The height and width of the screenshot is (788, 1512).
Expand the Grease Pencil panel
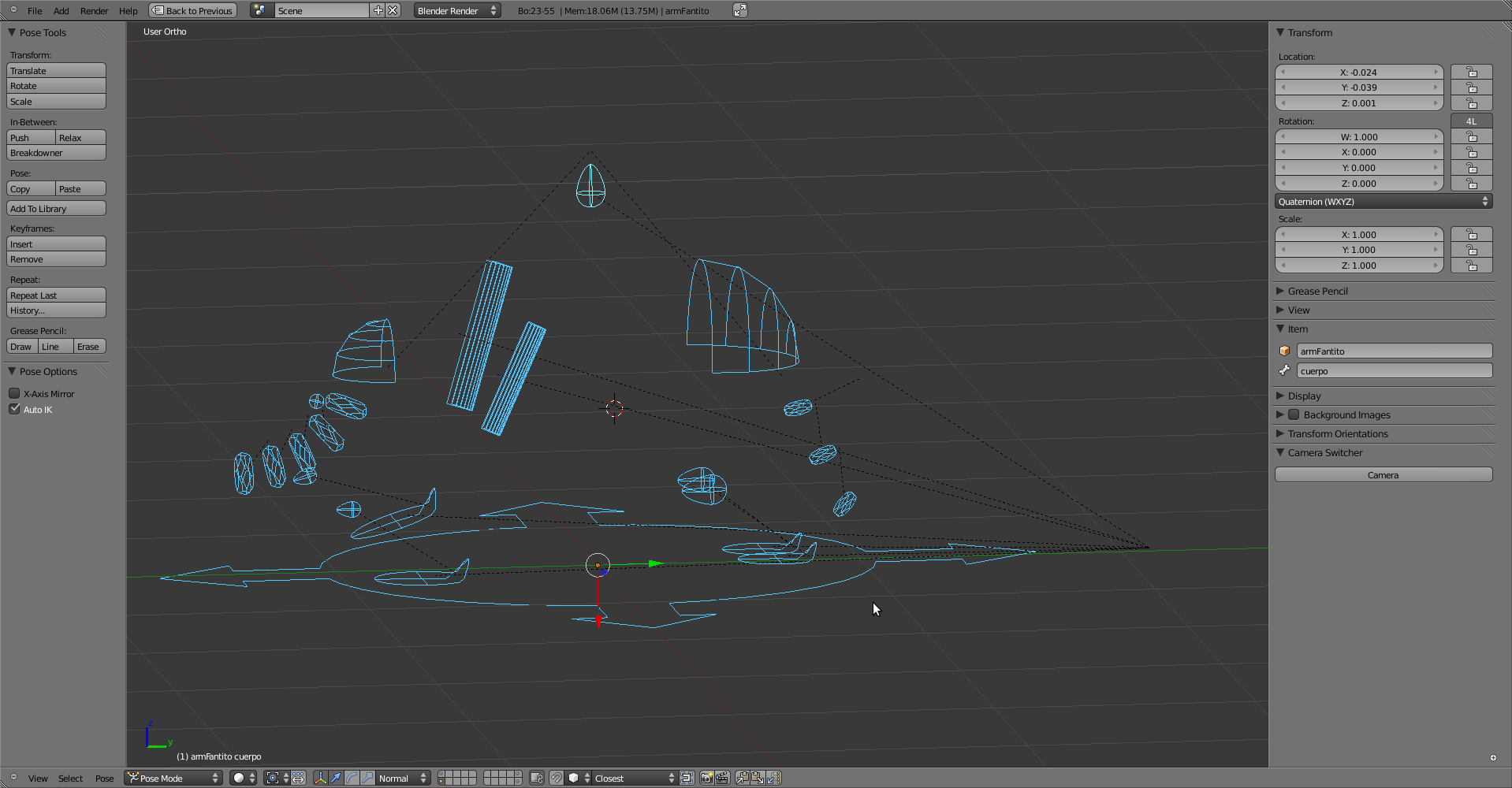[1317, 291]
